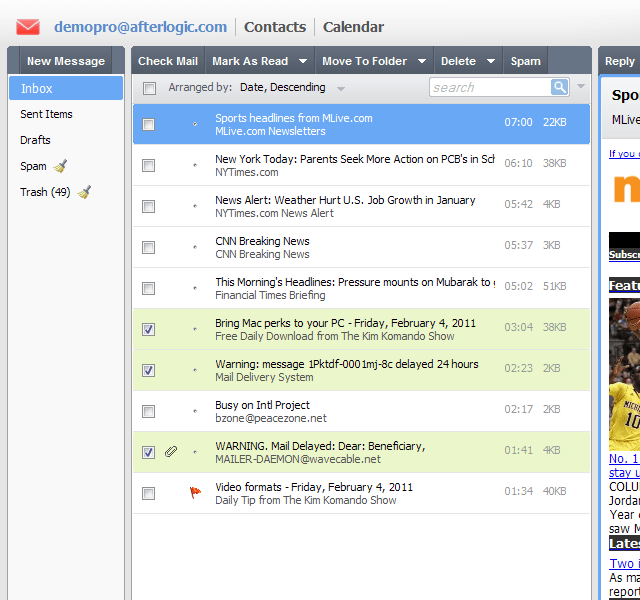
Task: Click the search magnifier icon
Action: click(x=560, y=87)
